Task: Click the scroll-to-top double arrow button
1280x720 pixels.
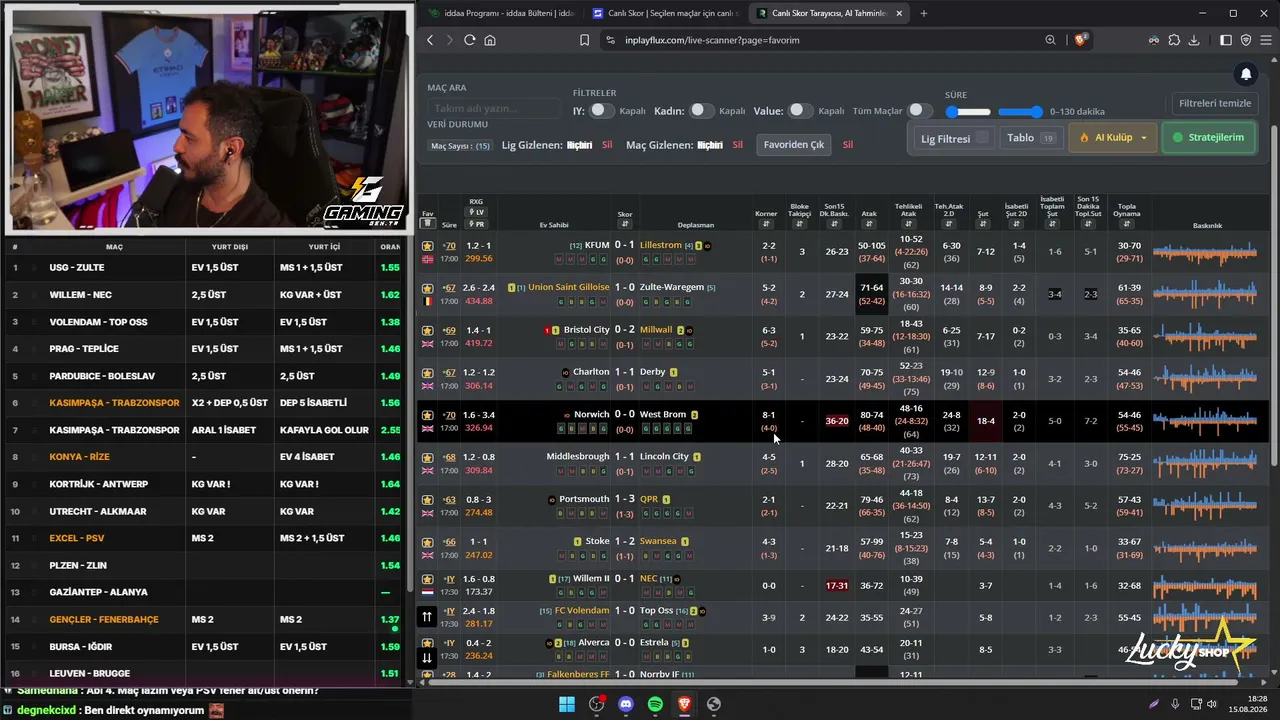Action: click(427, 617)
